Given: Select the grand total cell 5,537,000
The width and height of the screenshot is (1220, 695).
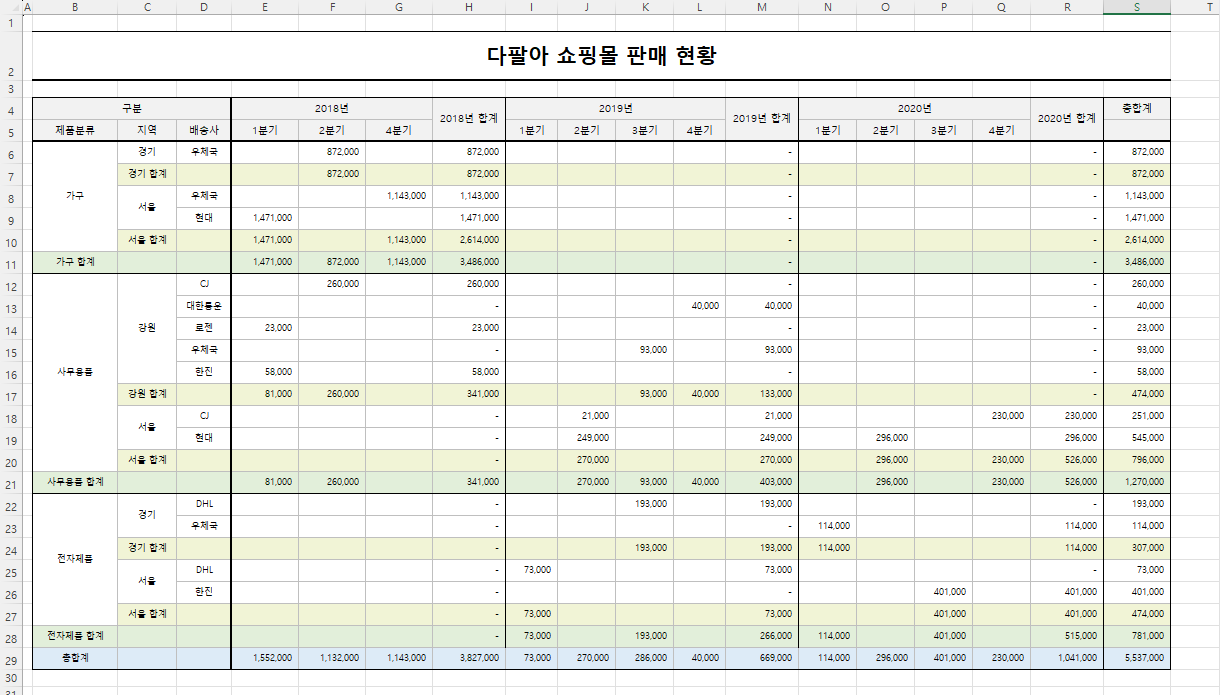Looking at the screenshot, I should [1136, 659].
